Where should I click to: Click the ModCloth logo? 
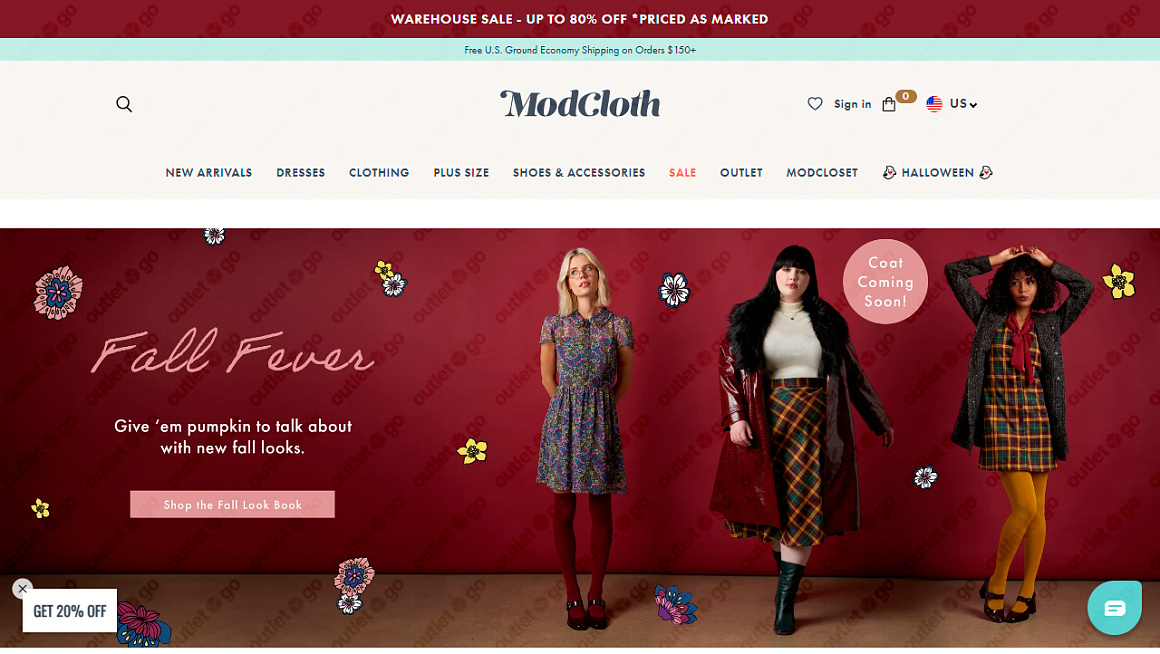point(580,104)
